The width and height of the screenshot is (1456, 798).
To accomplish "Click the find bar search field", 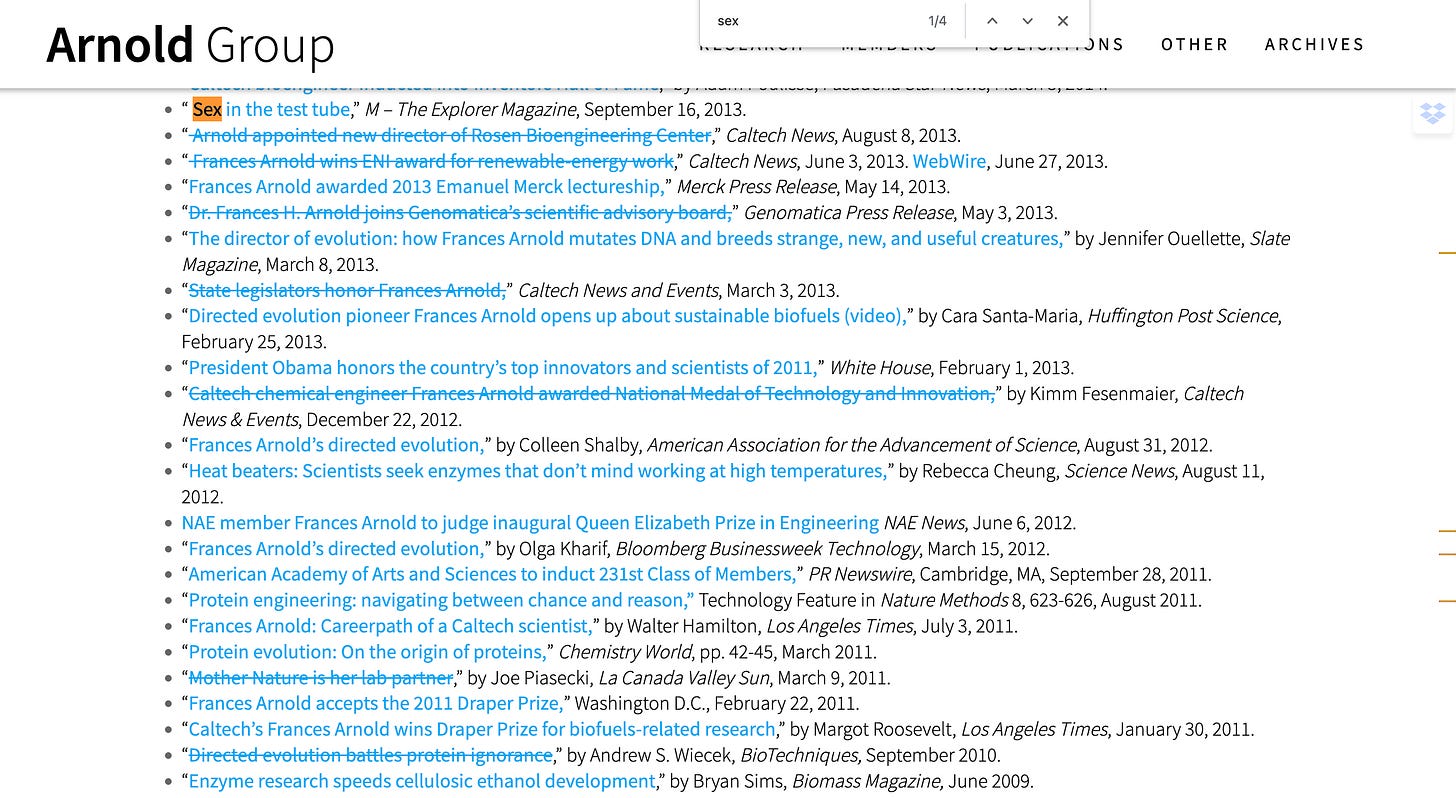I will [x=815, y=21].
